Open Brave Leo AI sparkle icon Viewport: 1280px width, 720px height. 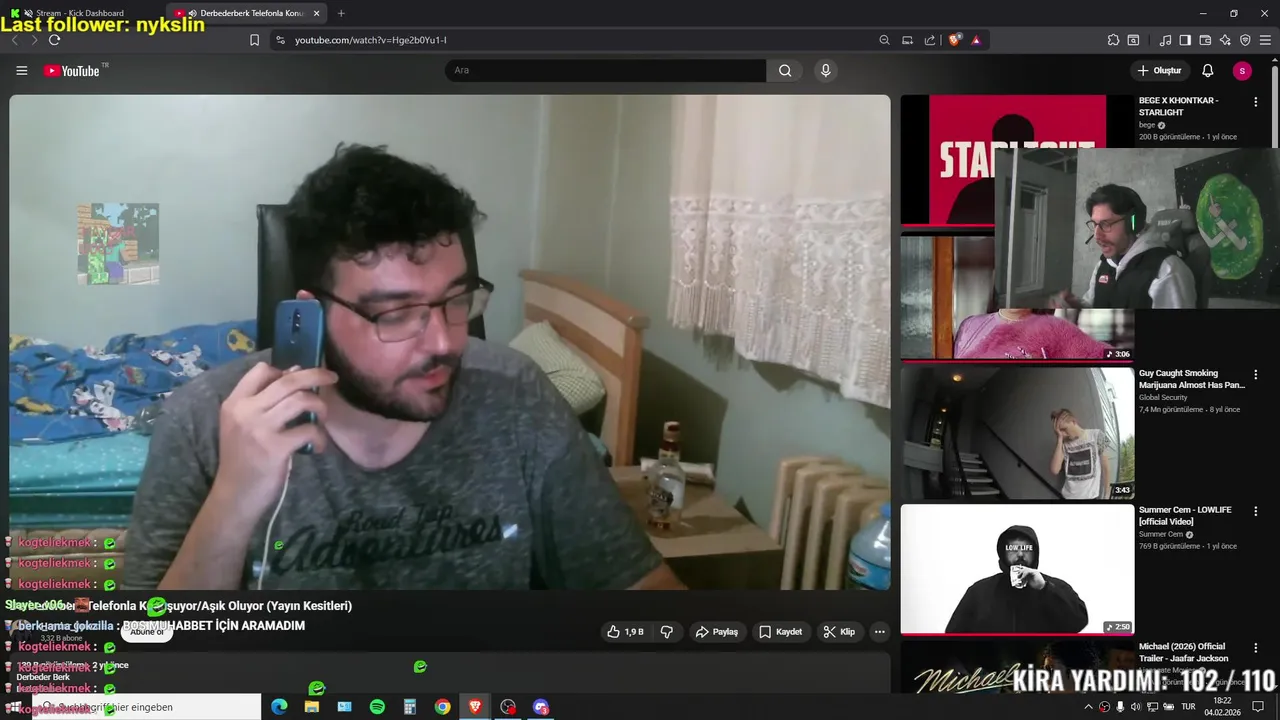click(1225, 40)
